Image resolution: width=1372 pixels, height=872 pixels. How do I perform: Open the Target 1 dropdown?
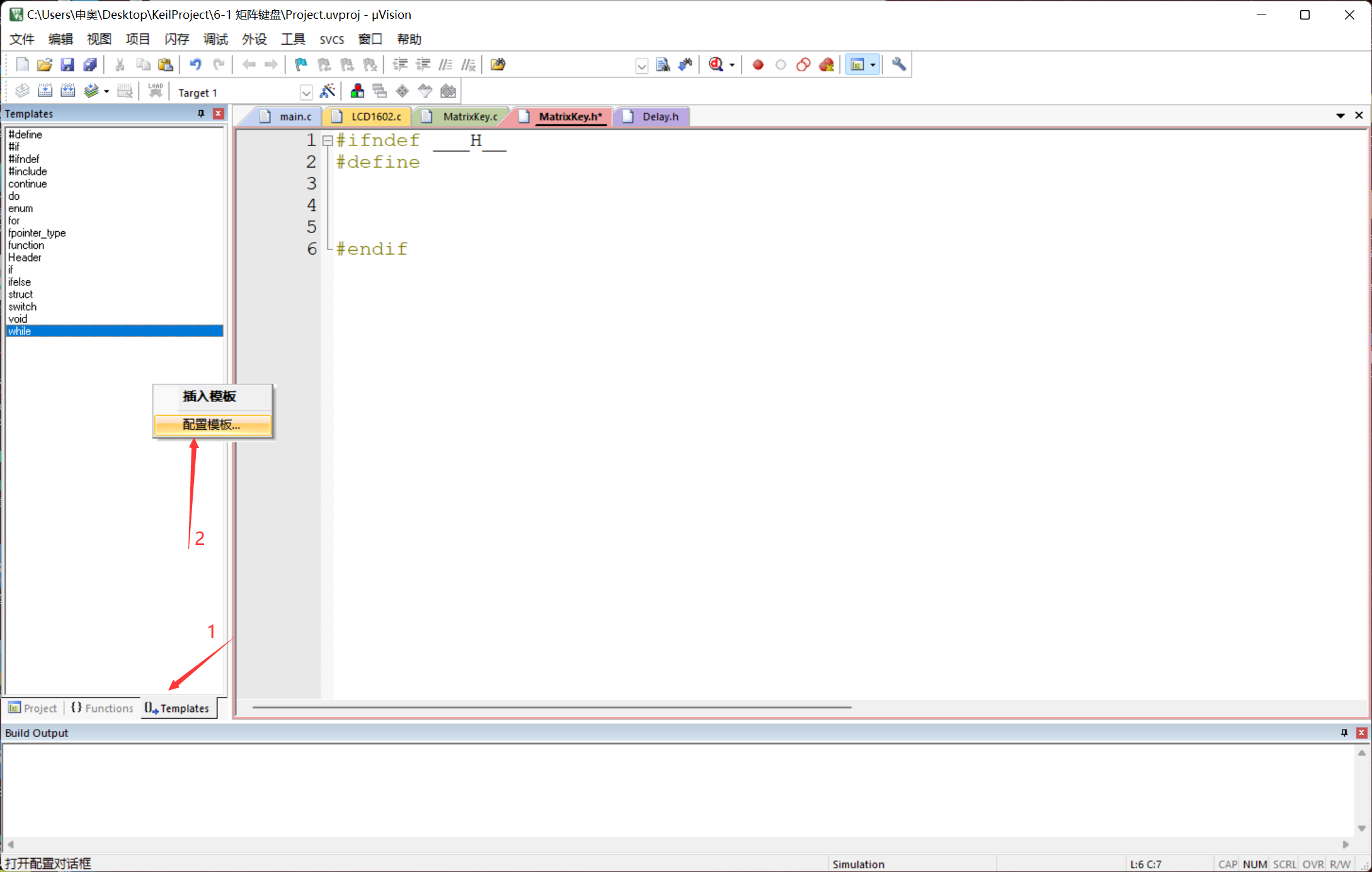pyautogui.click(x=306, y=93)
